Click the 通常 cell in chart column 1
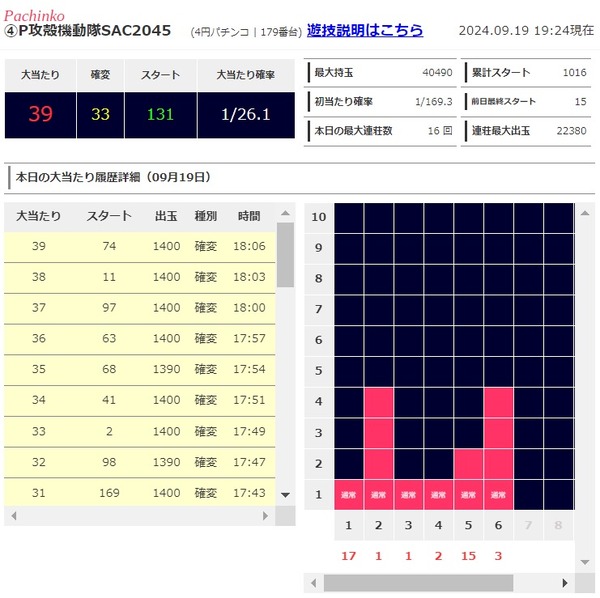600x598 pixels. [x=349, y=495]
